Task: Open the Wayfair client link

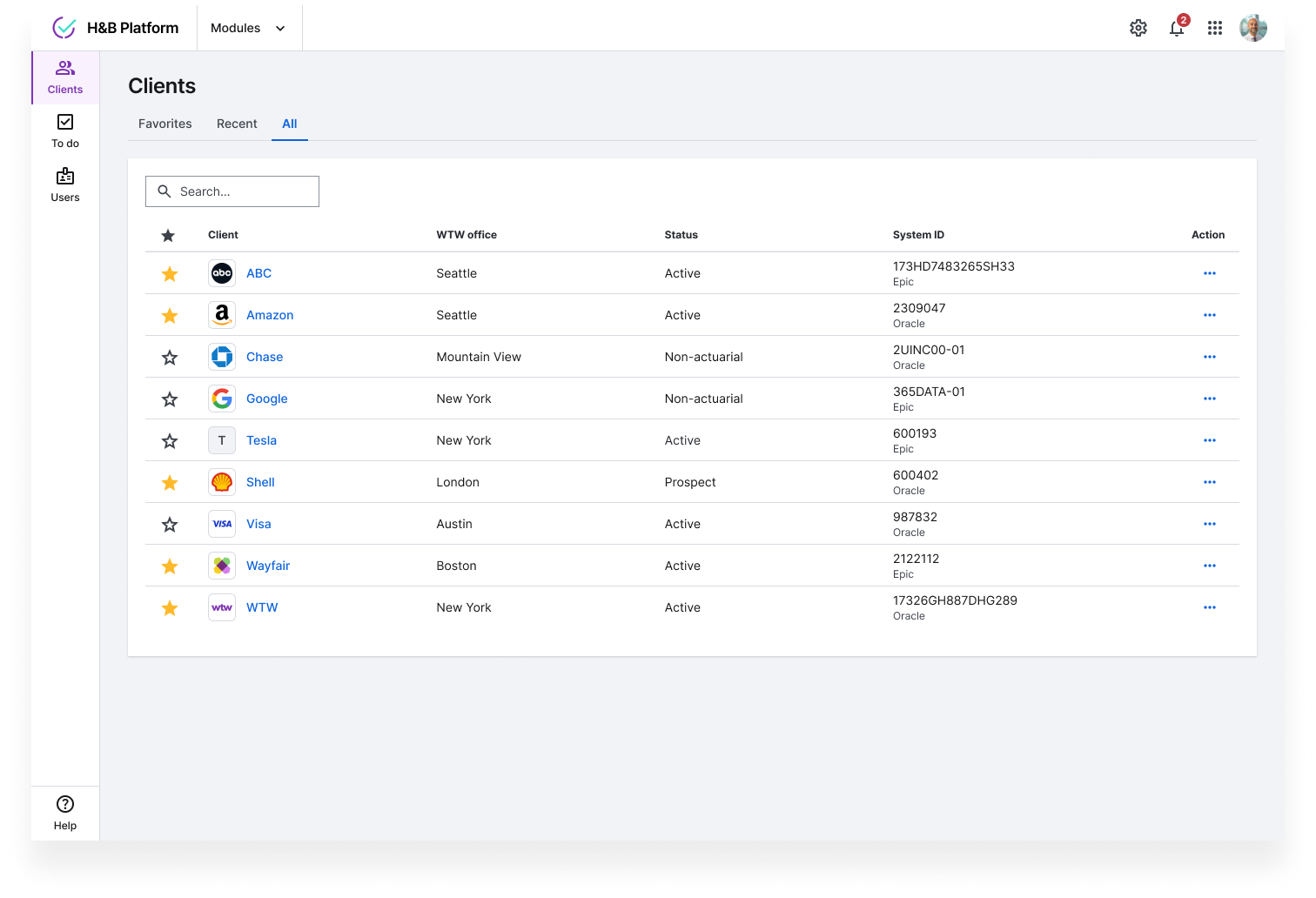Action: [x=268, y=566]
